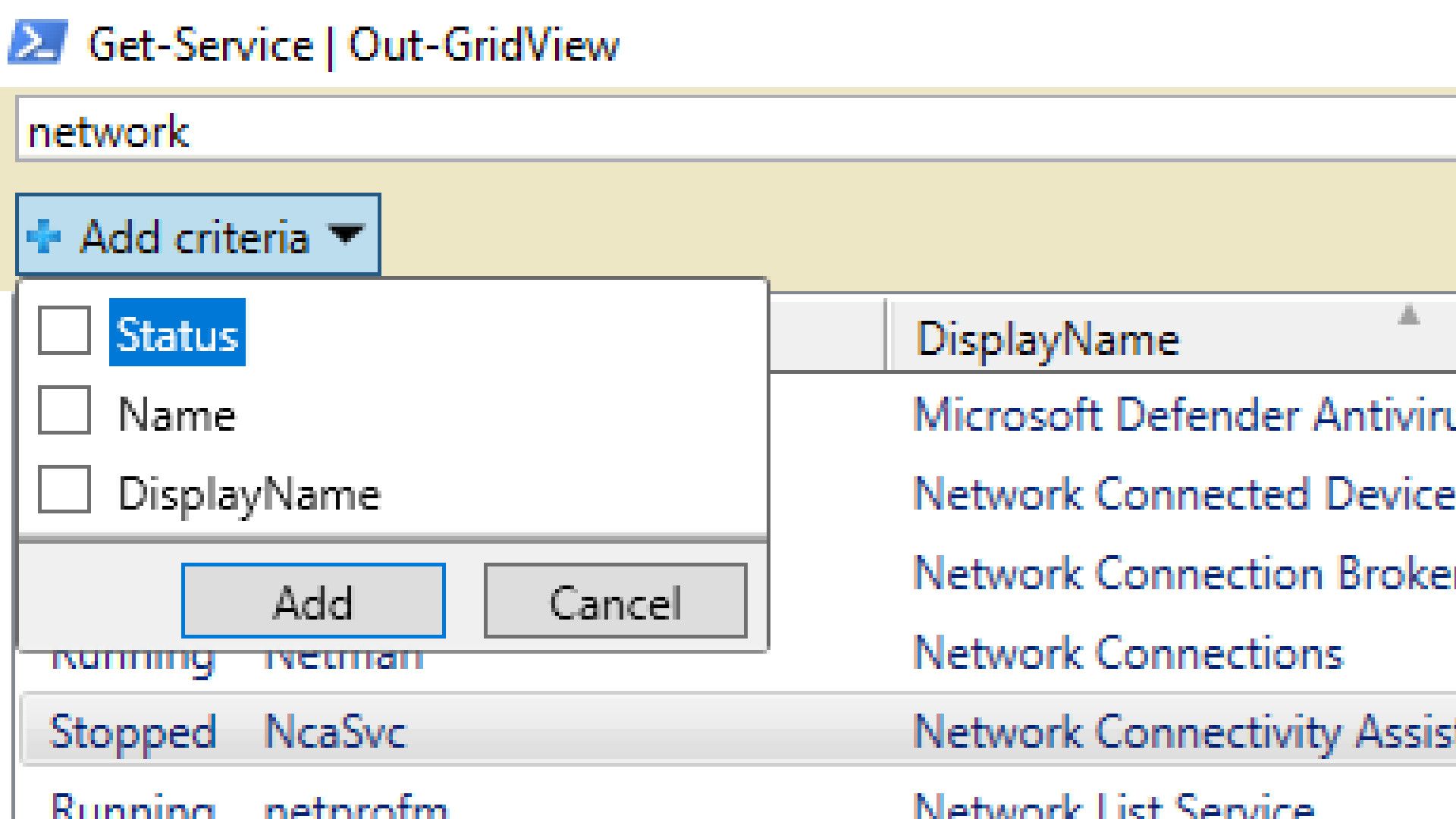Click the NcaSvc service name cell
Image resolution: width=1456 pixels, height=819 pixels.
click(x=334, y=733)
